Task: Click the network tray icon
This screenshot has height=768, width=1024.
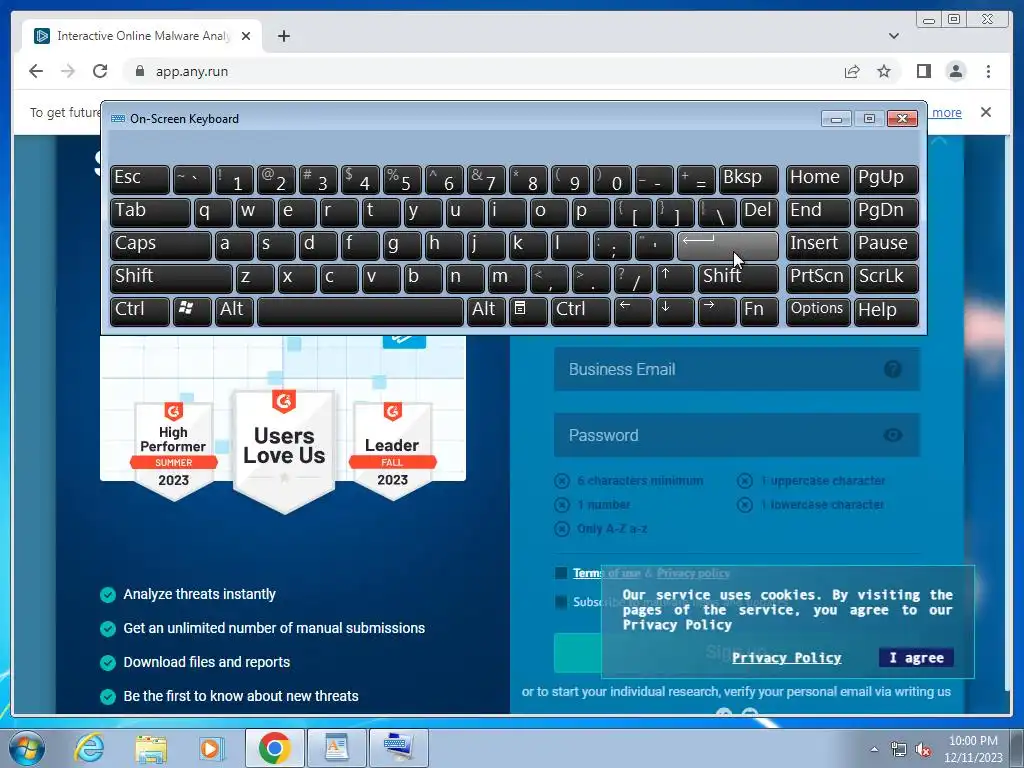Action: (899, 750)
